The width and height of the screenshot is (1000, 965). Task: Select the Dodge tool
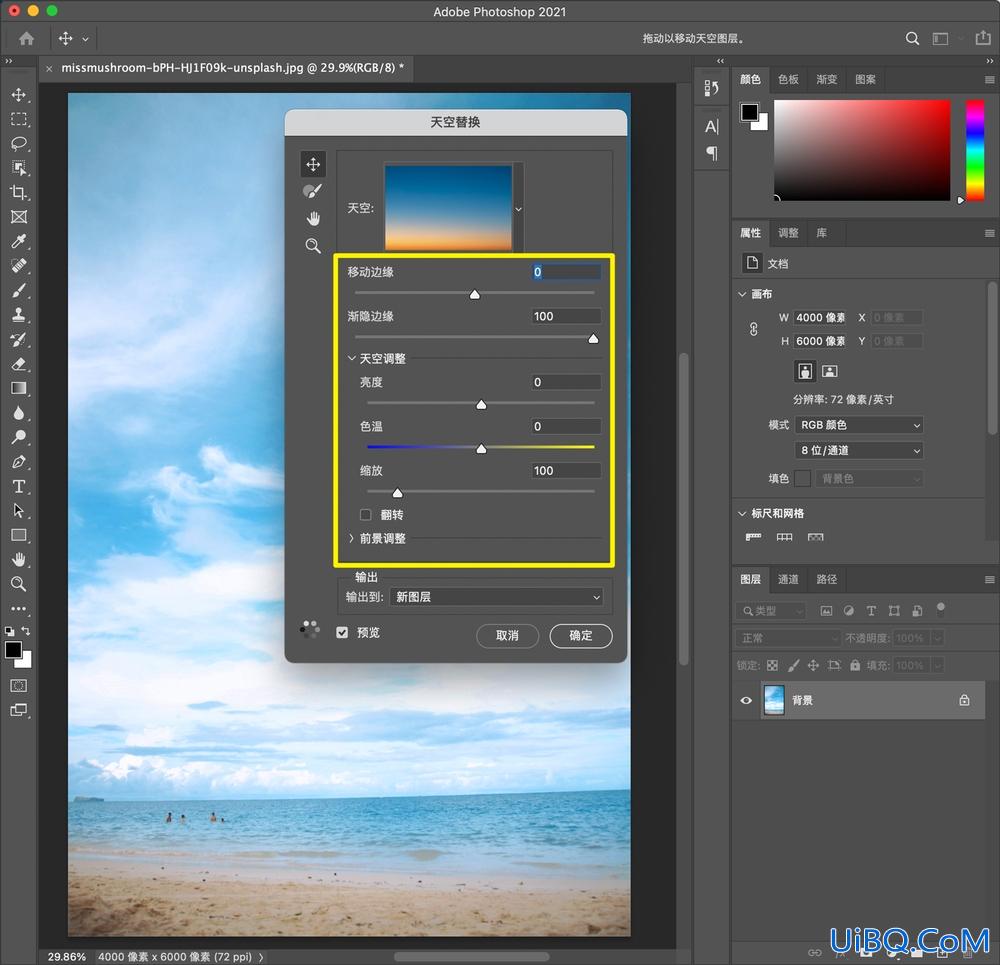[x=18, y=437]
